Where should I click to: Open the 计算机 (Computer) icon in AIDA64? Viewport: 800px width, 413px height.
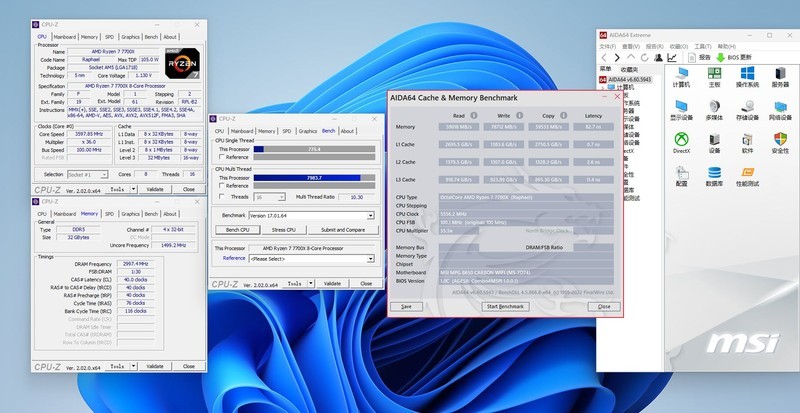(681, 75)
